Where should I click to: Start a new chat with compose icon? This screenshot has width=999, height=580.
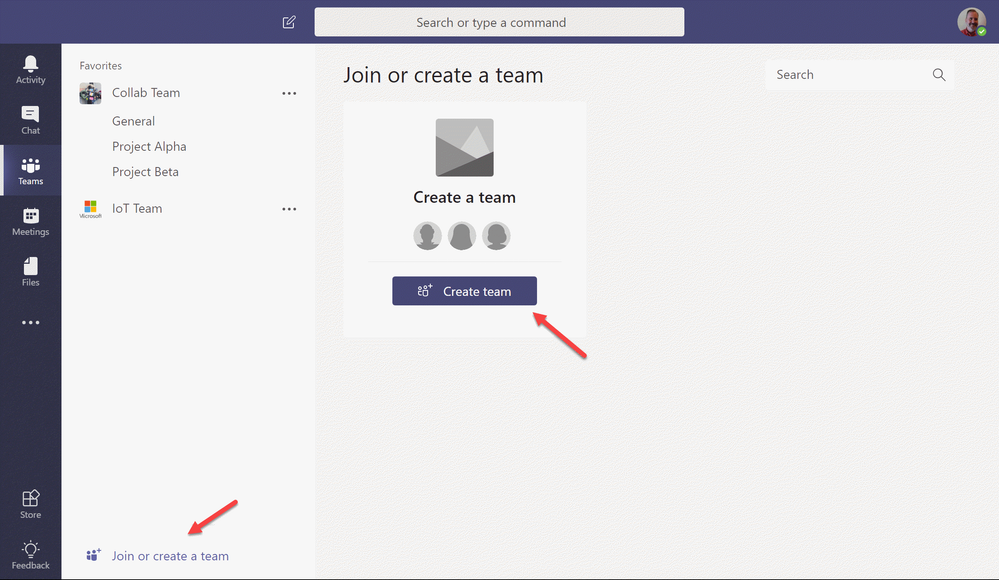[289, 22]
